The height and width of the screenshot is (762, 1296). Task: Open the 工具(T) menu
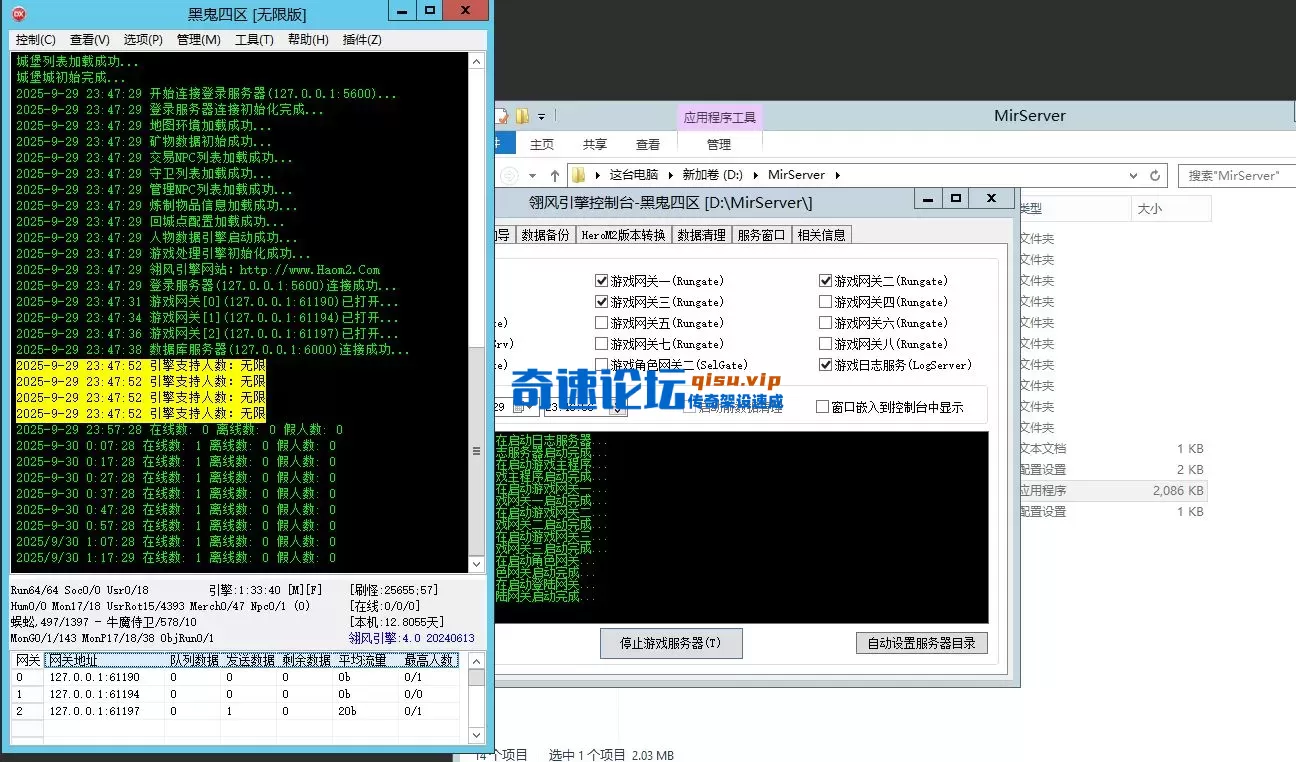coord(253,39)
